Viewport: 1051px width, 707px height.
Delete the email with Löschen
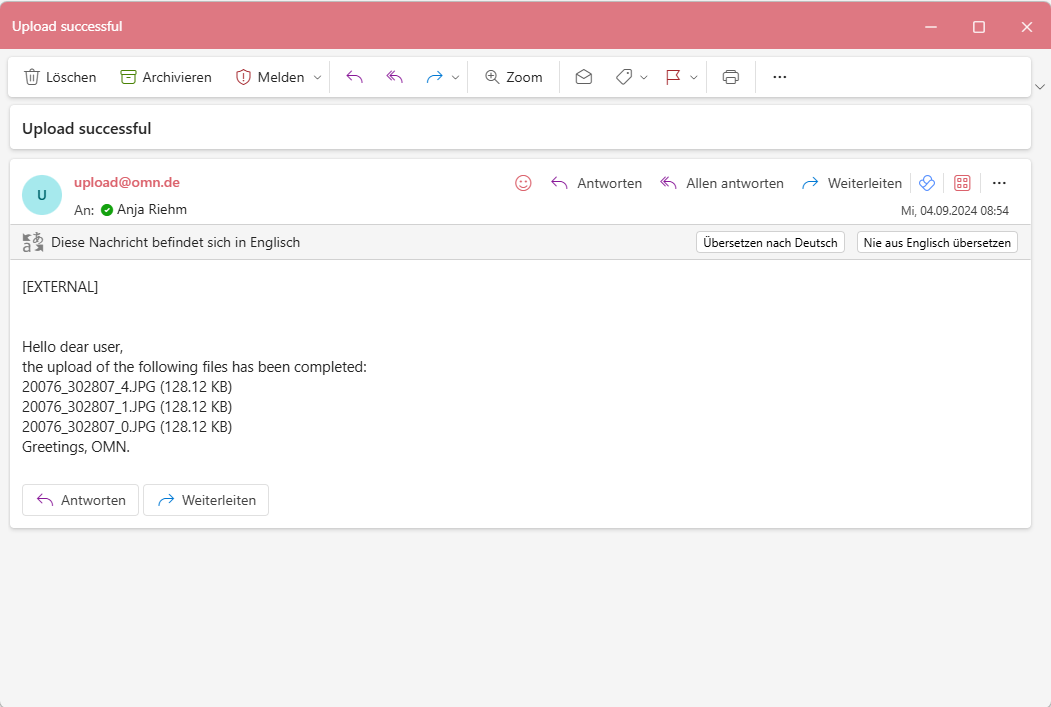click(x=59, y=76)
